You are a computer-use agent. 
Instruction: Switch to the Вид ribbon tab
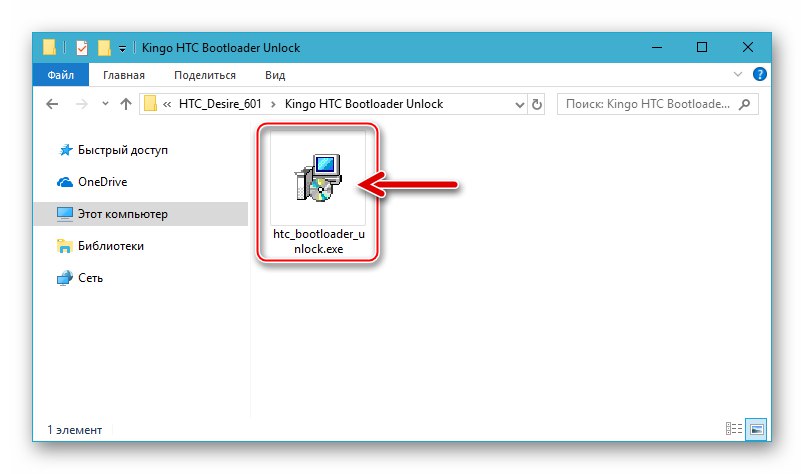point(275,75)
